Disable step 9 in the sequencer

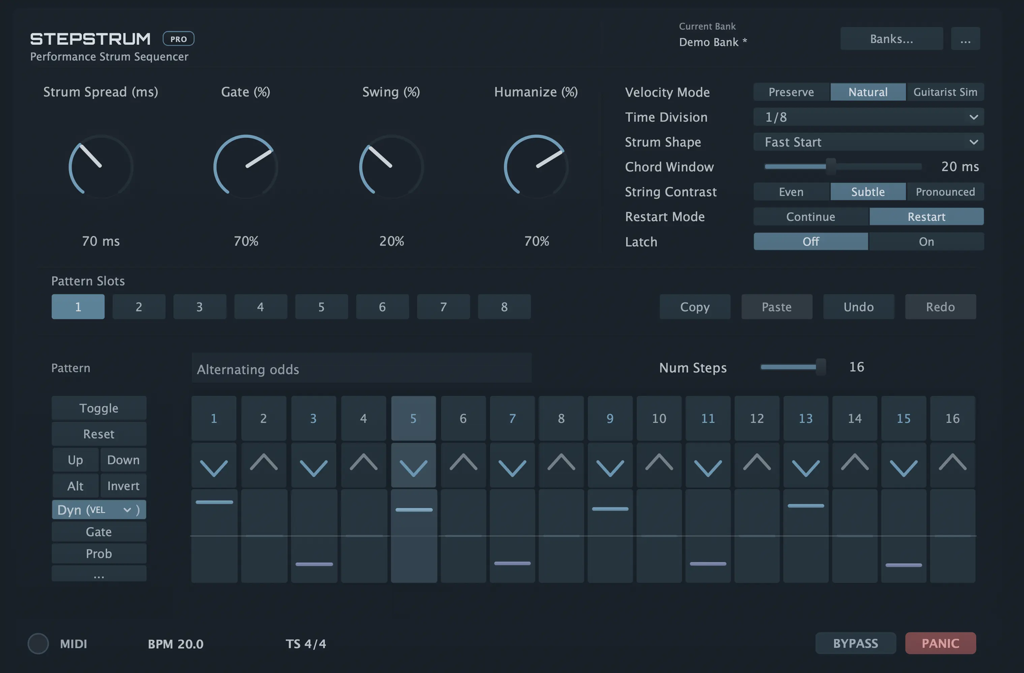[x=610, y=418]
